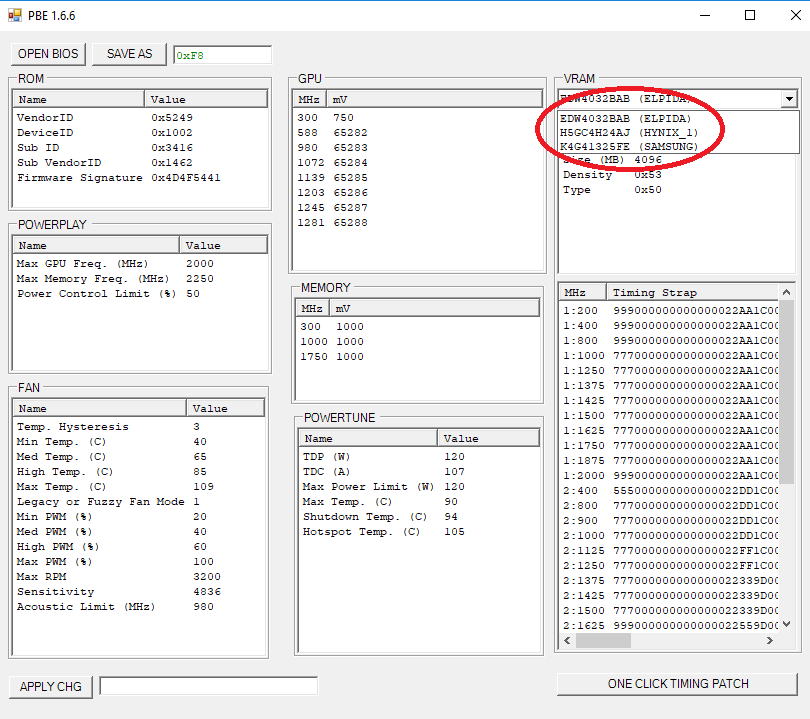Select the TDP (W) row in POWERTUNE
Image resolution: width=810 pixels, height=719 pixels.
point(380,456)
